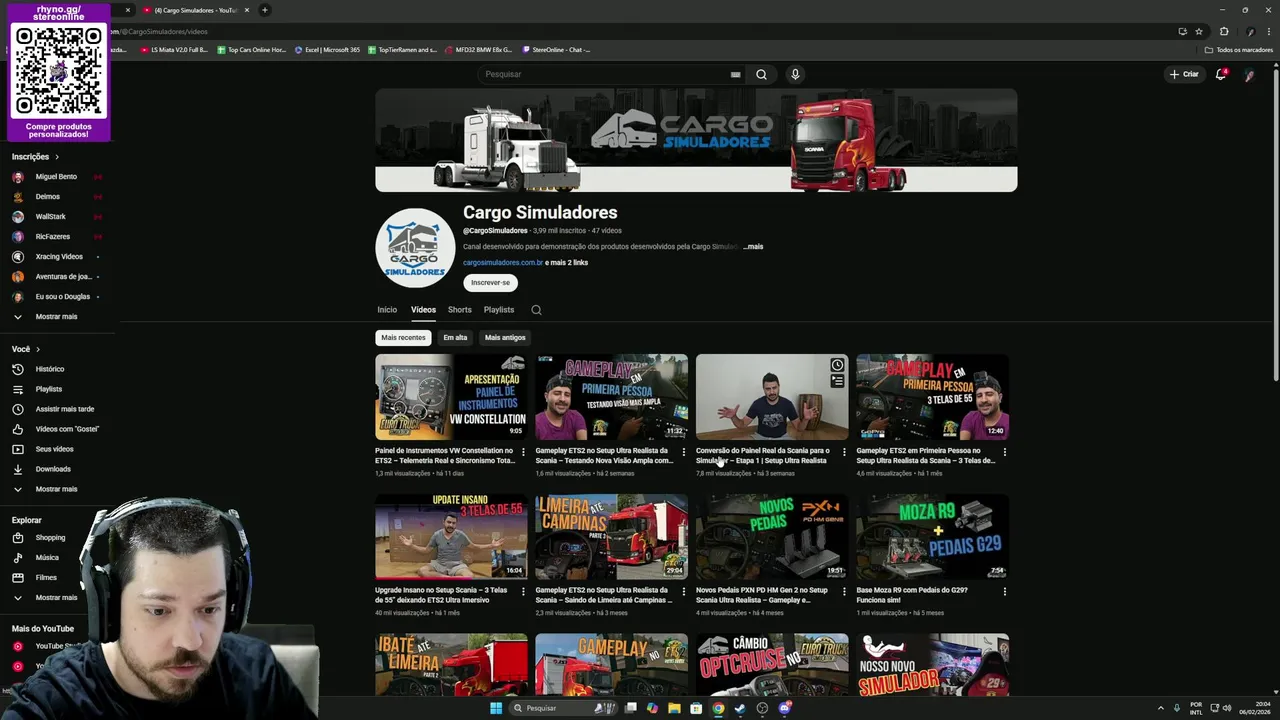Search within channel magnifier icon
1280x720 pixels.
(x=536, y=310)
